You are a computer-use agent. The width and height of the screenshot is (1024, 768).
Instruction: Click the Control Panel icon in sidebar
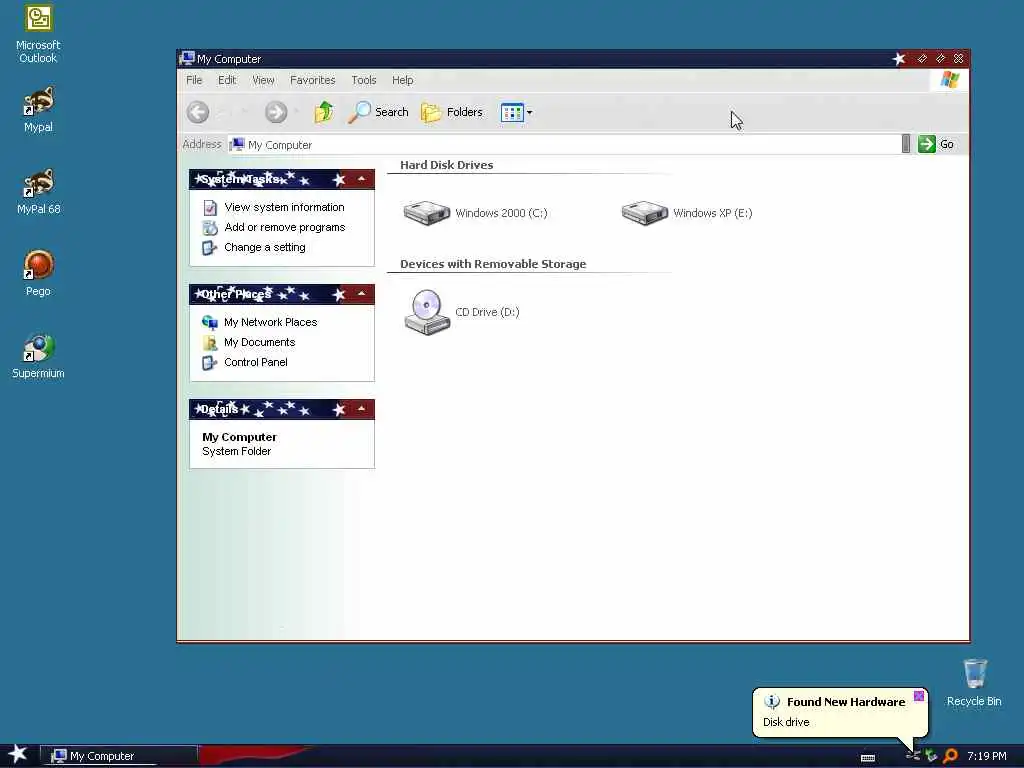pyautogui.click(x=210, y=363)
